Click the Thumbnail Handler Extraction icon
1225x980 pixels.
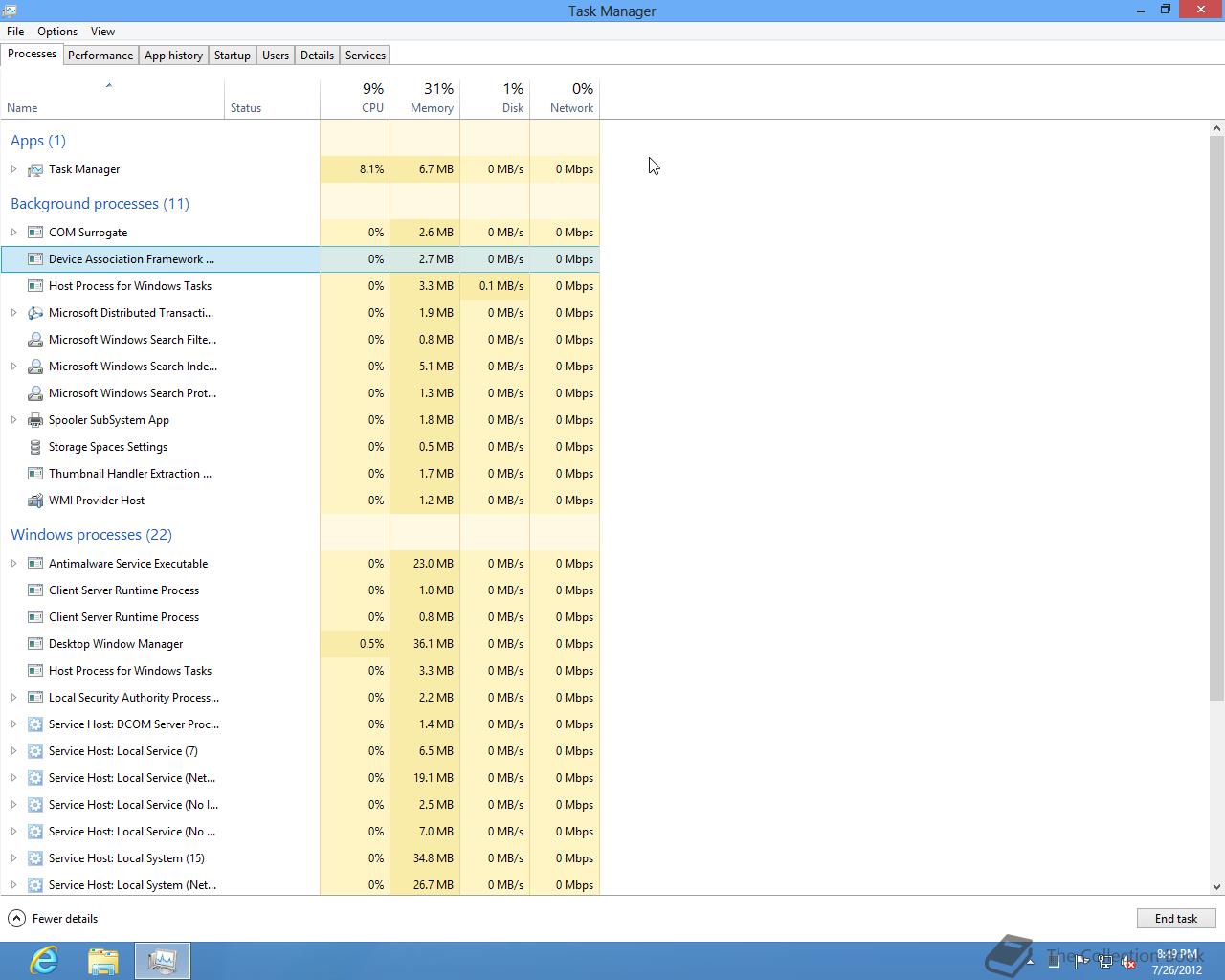pos(35,474)
